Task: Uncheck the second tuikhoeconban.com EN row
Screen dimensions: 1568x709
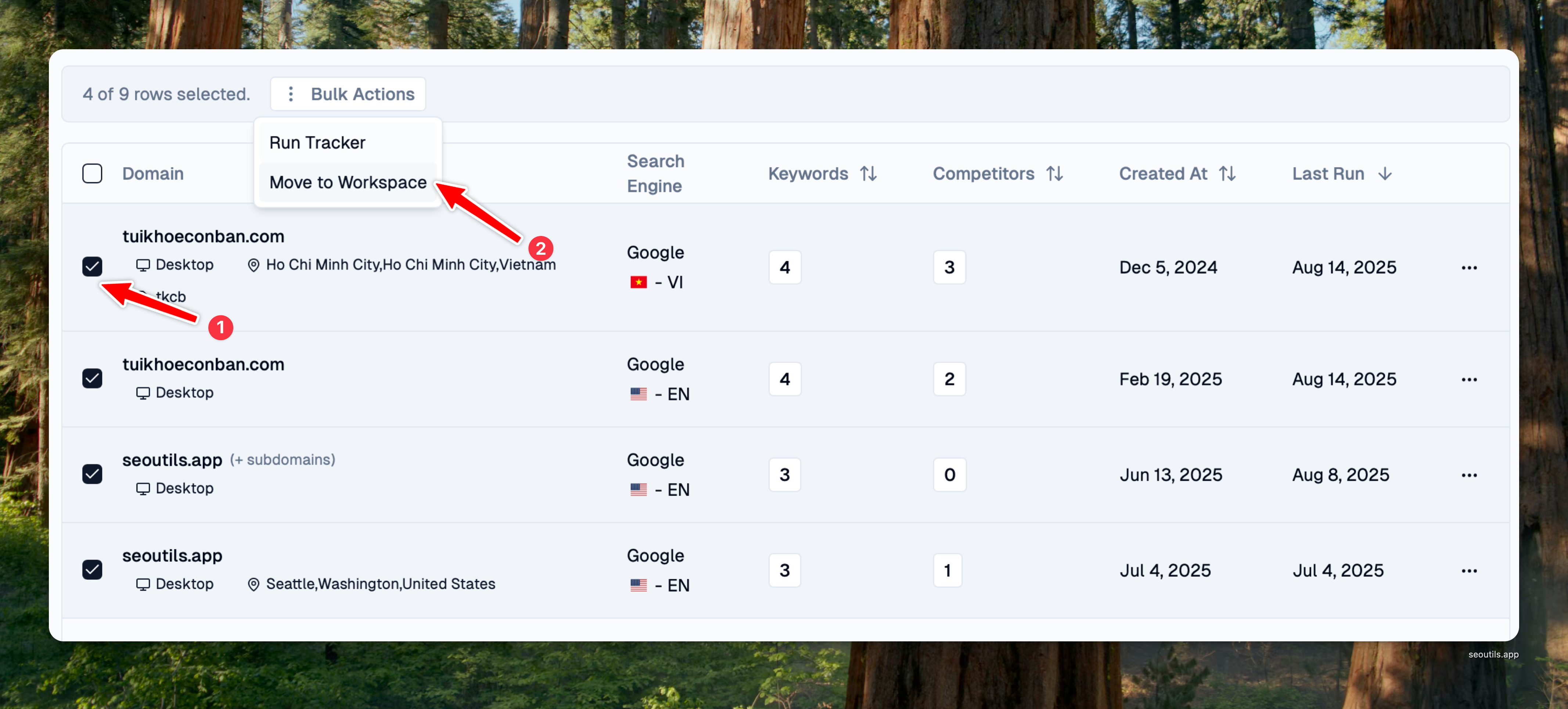Action: point(92,378)
